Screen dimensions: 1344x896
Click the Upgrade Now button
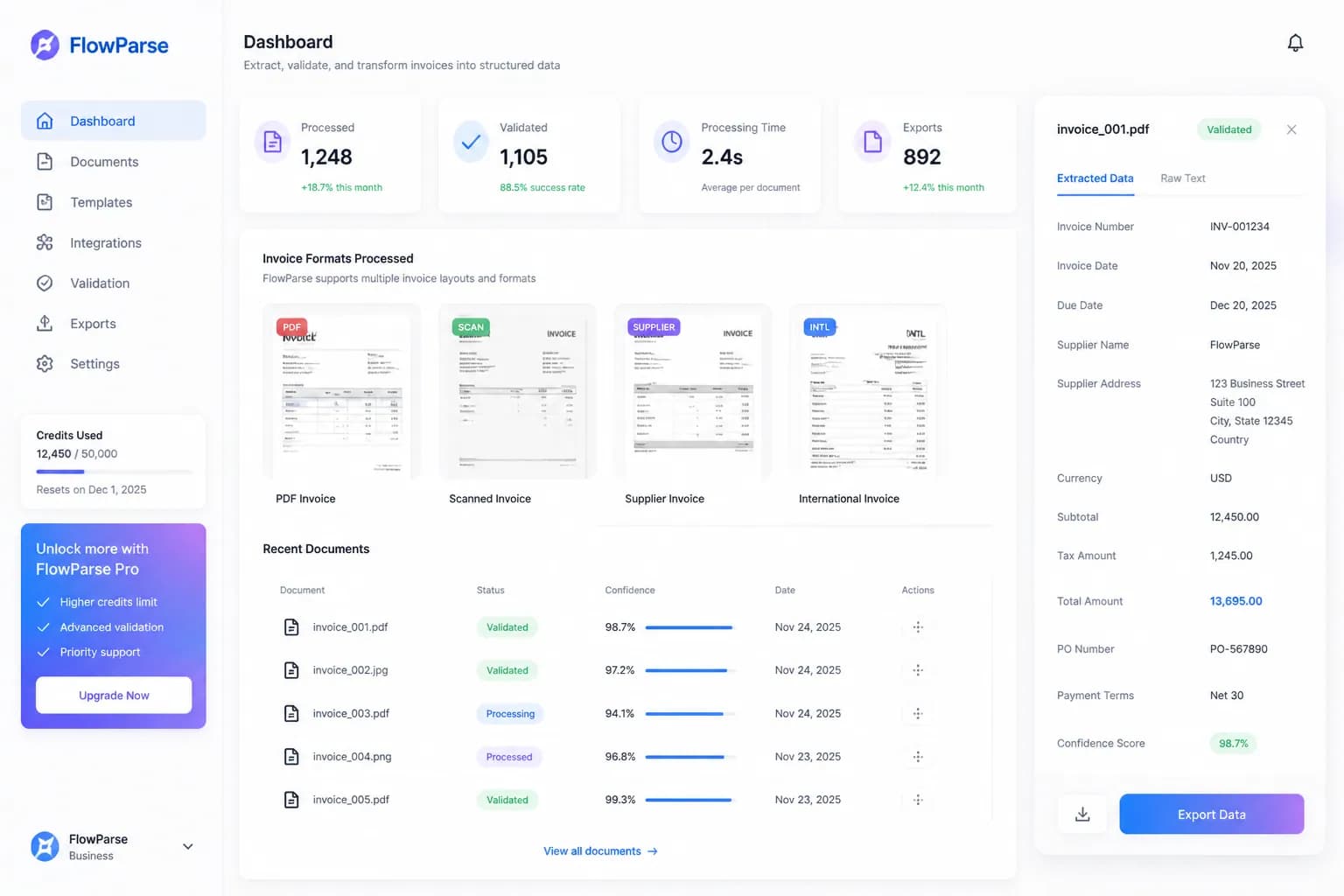click(114, 696)
